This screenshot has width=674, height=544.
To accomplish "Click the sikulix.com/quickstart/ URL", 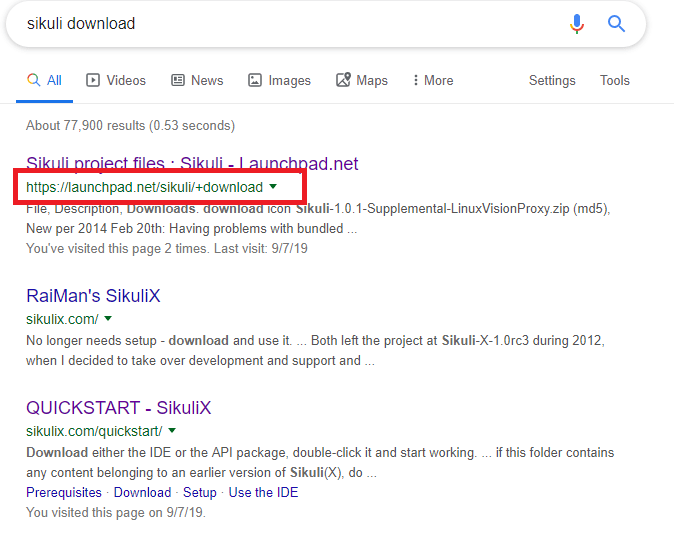I will 94,431.
